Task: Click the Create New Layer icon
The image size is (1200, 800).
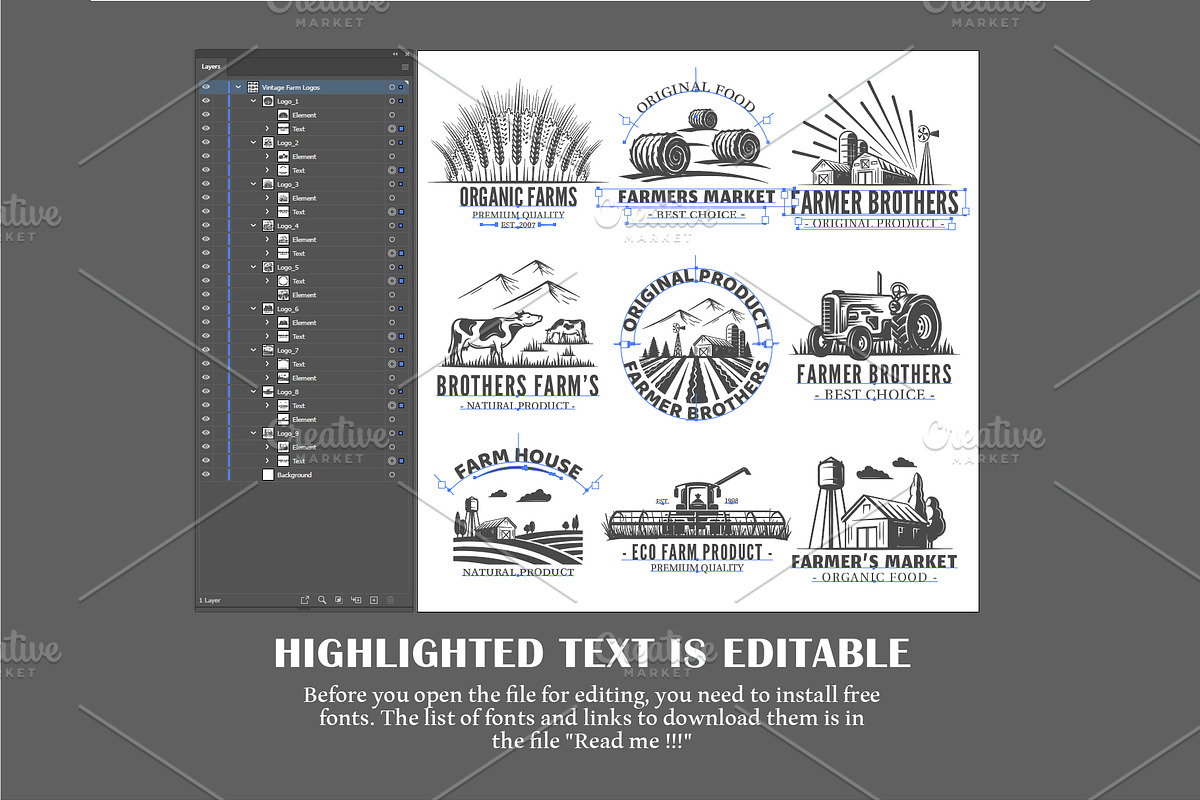Action: click(374, 600)
